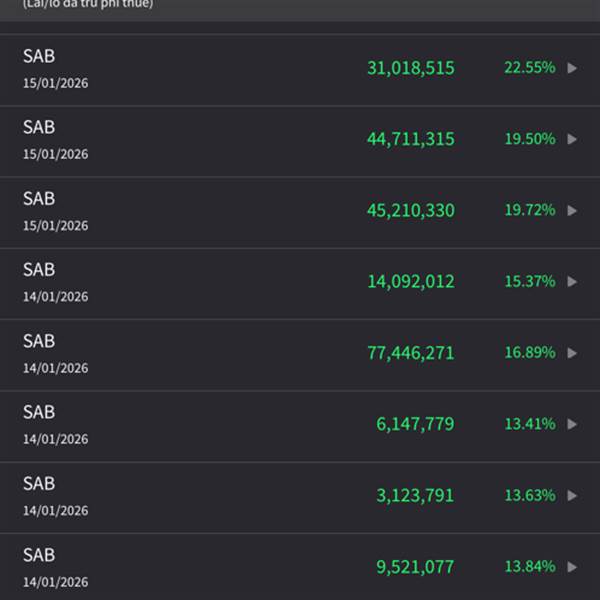Screen dimensions: 600x600
Task: Open the 14,092,012 profit entry
Action: pos(410,282)
